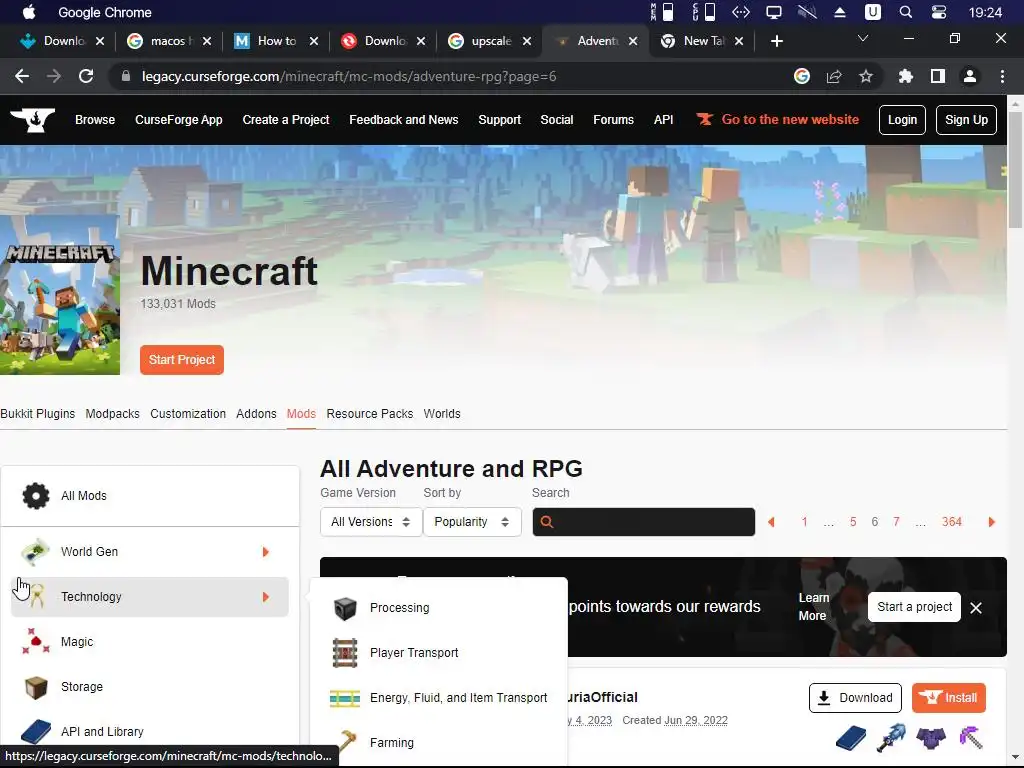Open the All Versions game version dropdown
1024x768 pixels.
(x=370, y=522)
